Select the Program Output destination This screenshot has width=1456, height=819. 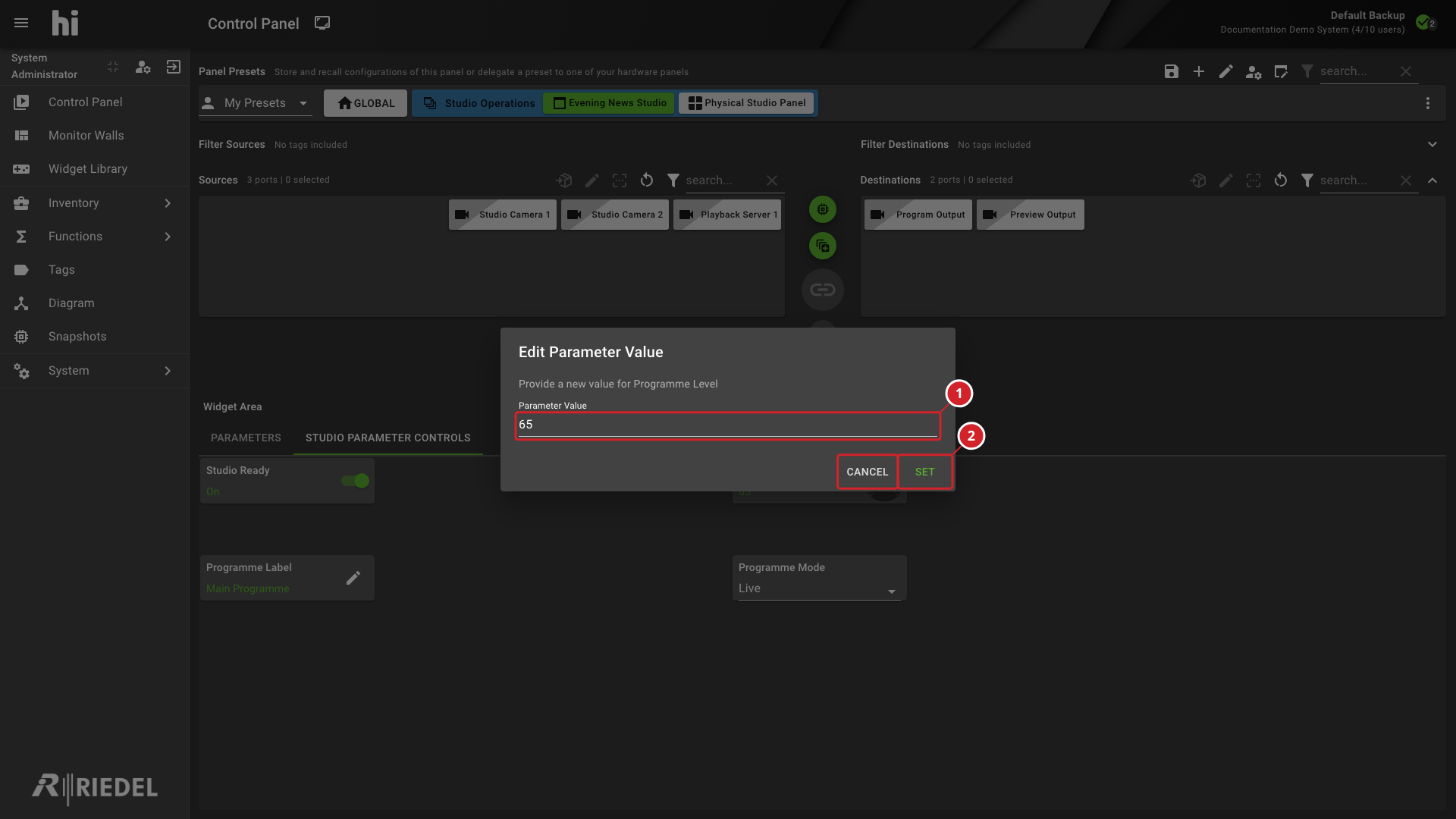click(x=918, y=215)
